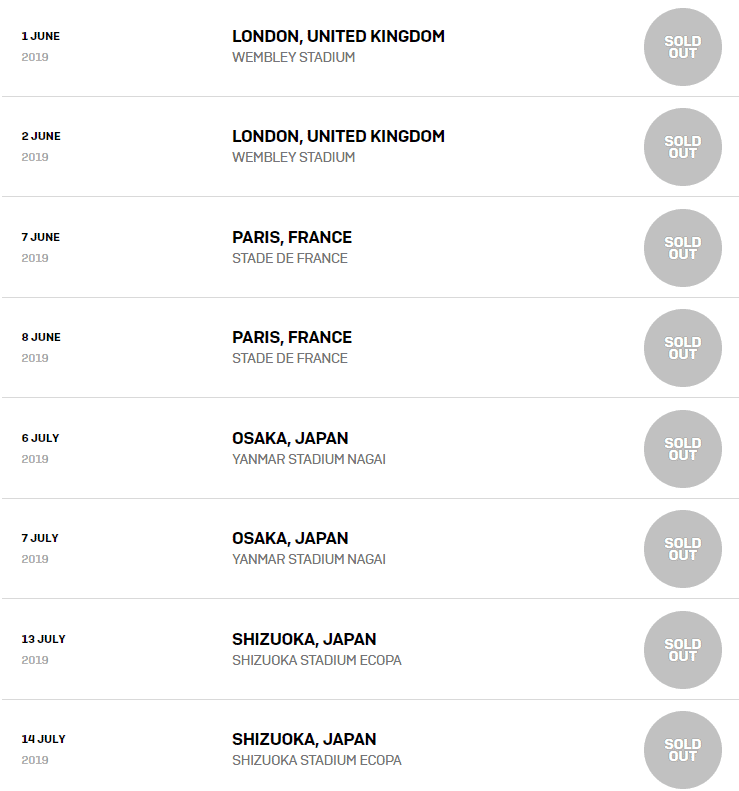Click Shizuoka Stadium Ecopa venue for 14 July
This screenshot has width=739, height=791.
(x=317, y=760)
